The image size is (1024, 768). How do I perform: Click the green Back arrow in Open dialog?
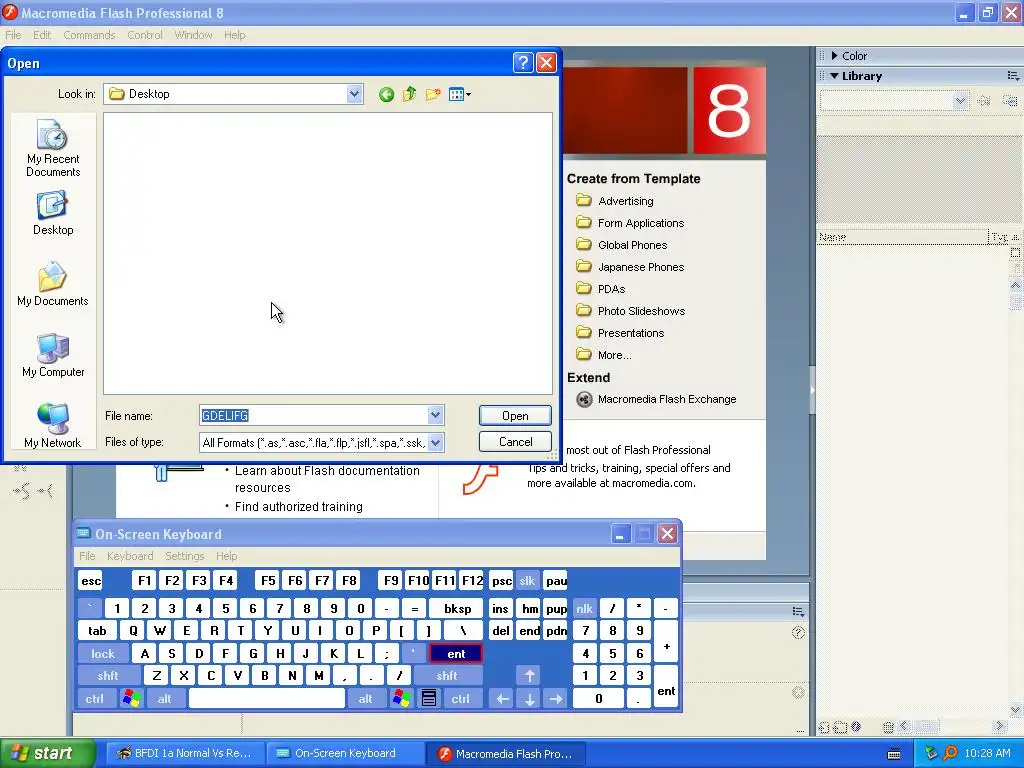click(x=386, y=95)
